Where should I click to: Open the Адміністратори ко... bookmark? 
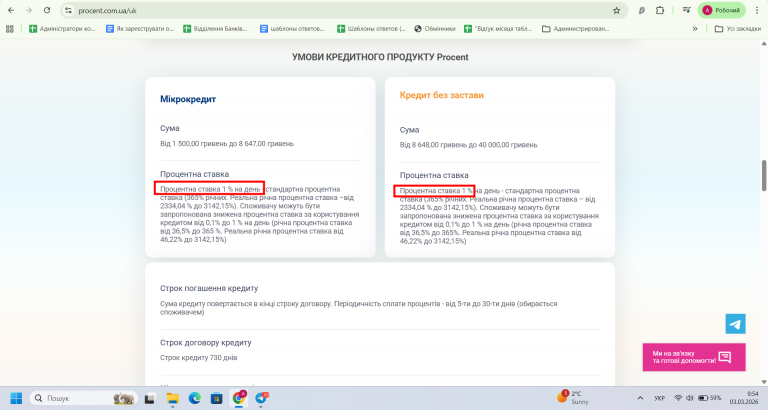point(62,29)
